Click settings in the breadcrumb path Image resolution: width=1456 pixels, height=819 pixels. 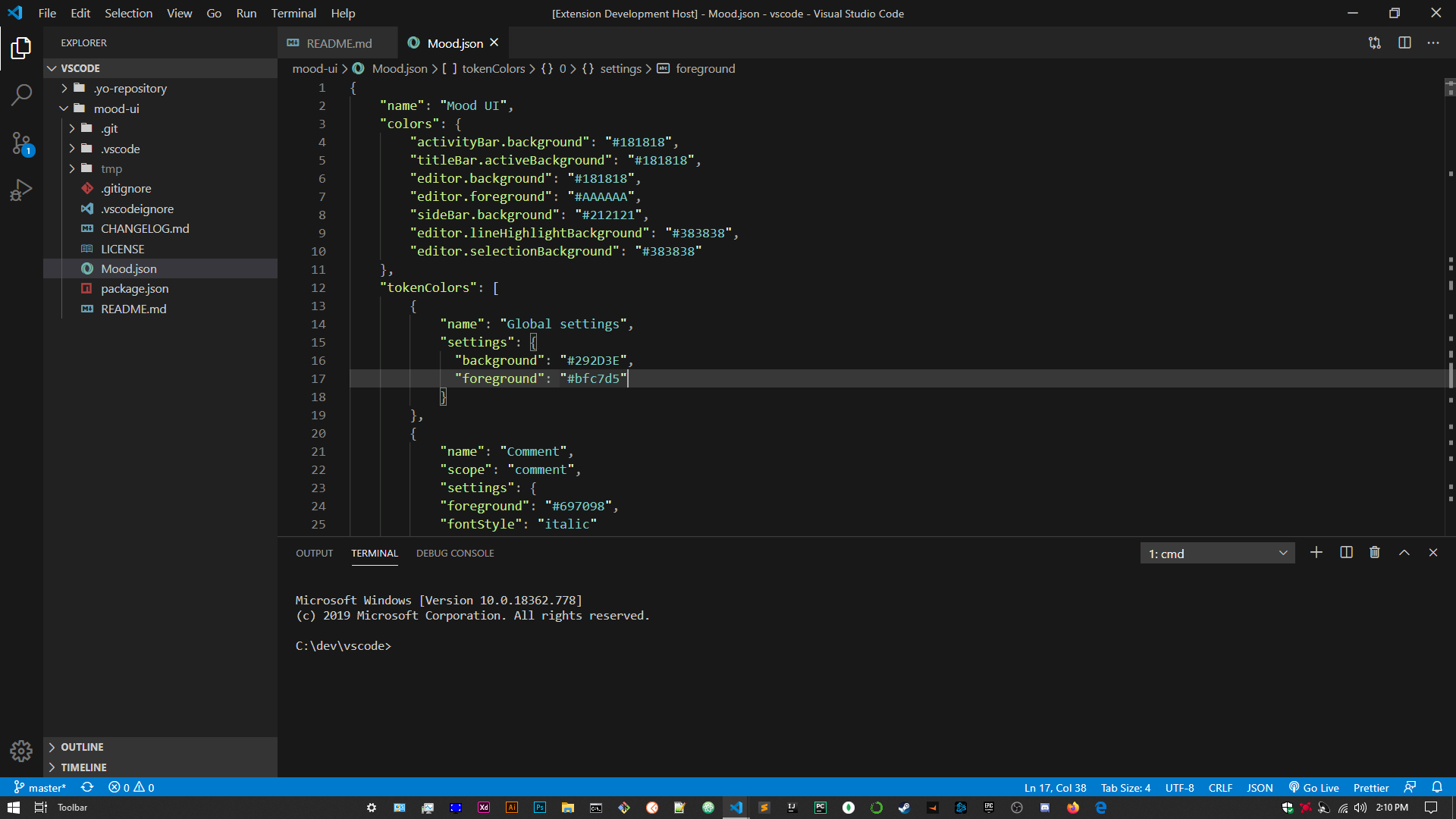(620, 68)
